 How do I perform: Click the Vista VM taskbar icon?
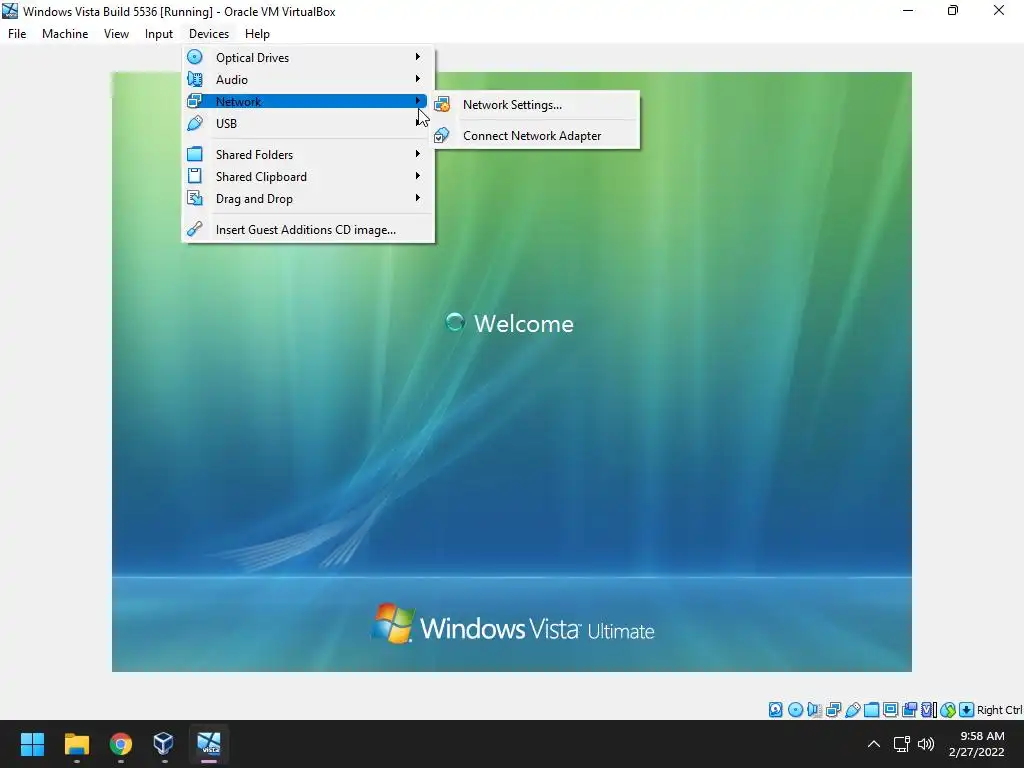click(209, 744)
